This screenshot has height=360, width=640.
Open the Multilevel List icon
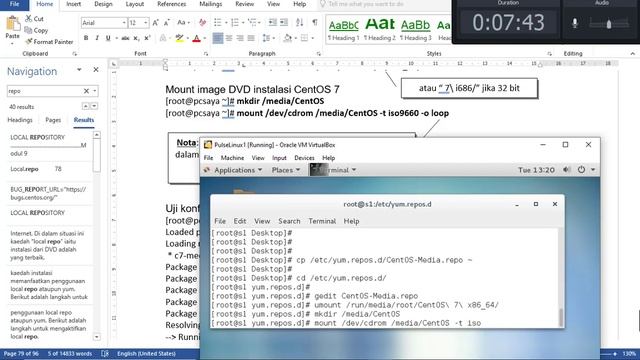(253, 22)
